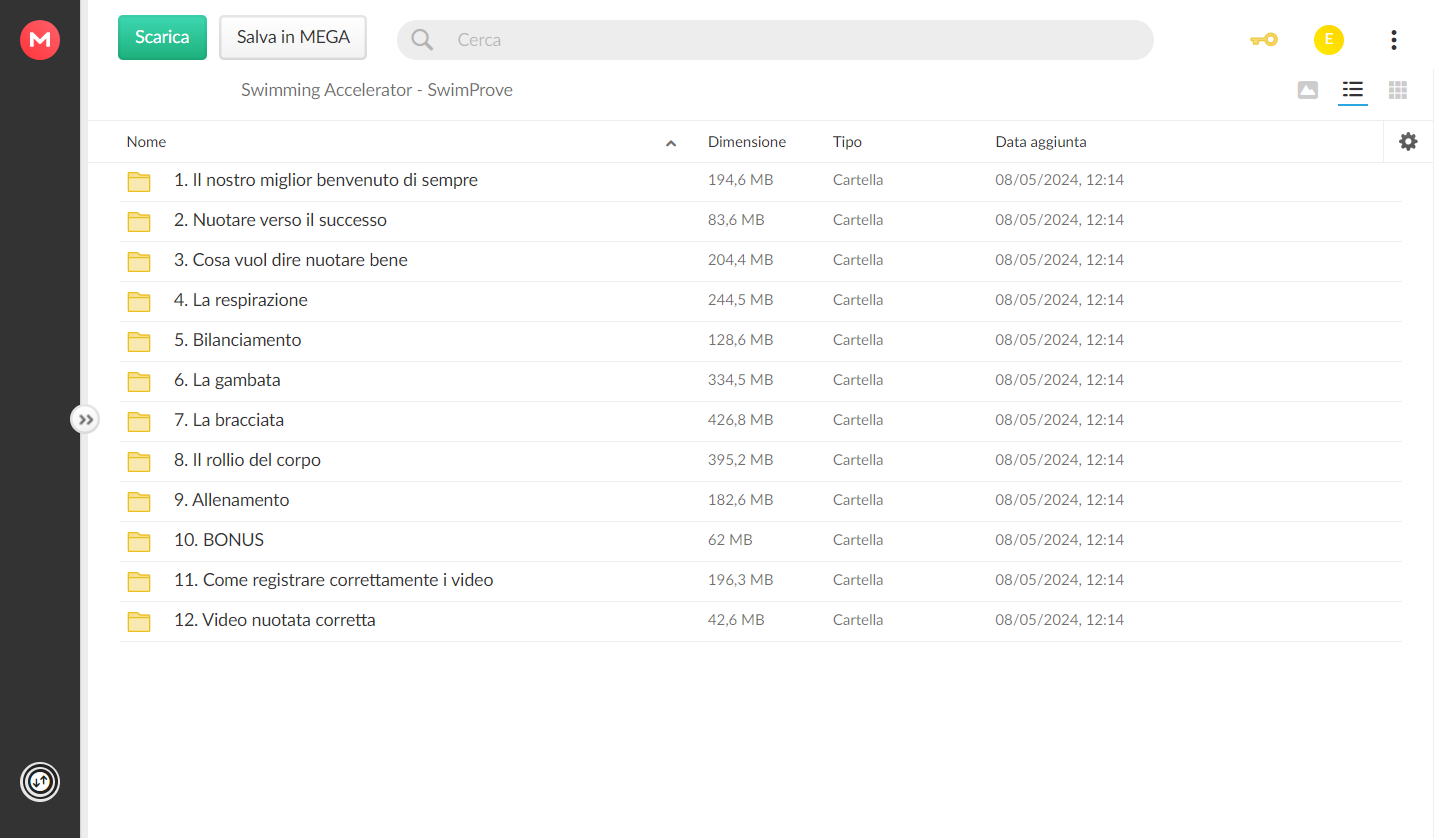This screenshot has height=838, width=1434.
Task: Open the three-dot more options menu
Action: [1393, 40]
